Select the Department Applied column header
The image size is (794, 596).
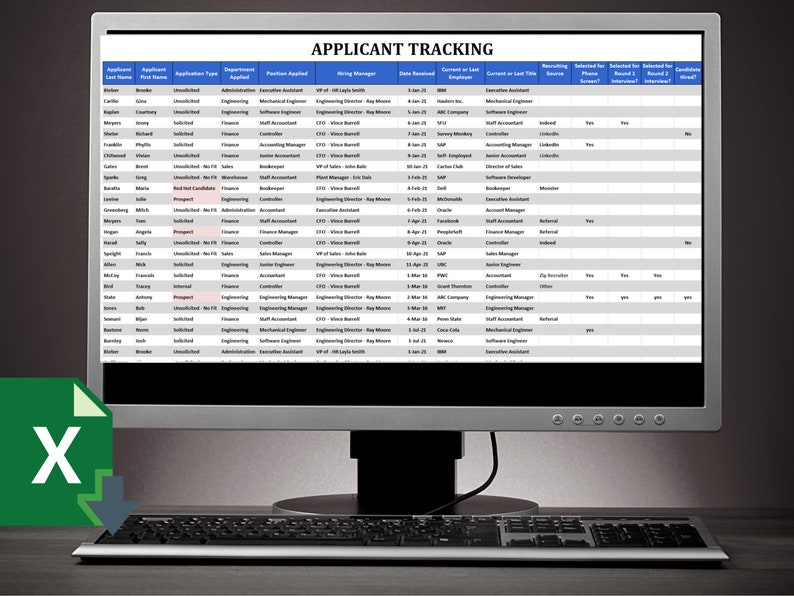coord(240,73)
